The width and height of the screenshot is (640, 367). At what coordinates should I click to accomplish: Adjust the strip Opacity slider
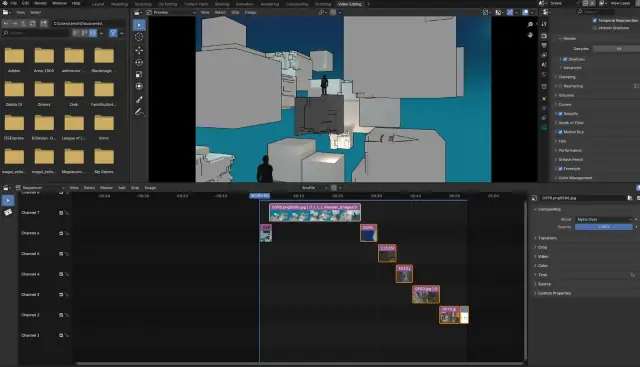click(604, 227)
